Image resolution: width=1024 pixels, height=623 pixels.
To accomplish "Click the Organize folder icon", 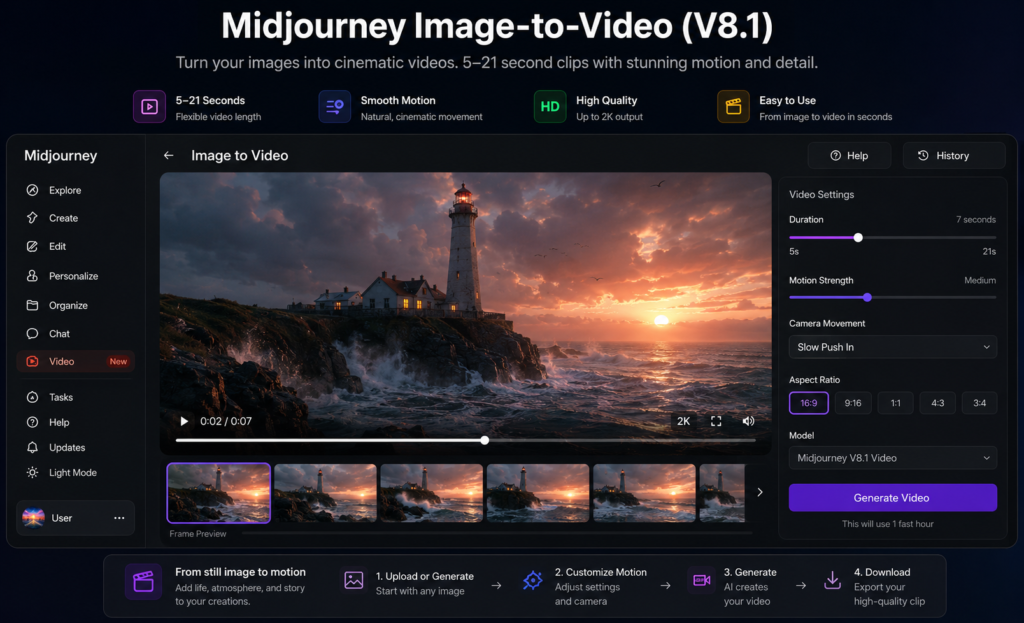I will click(x=32, y=305).
